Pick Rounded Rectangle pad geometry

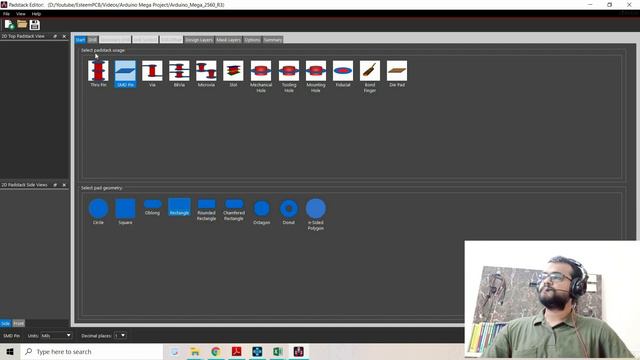[206, 210]
